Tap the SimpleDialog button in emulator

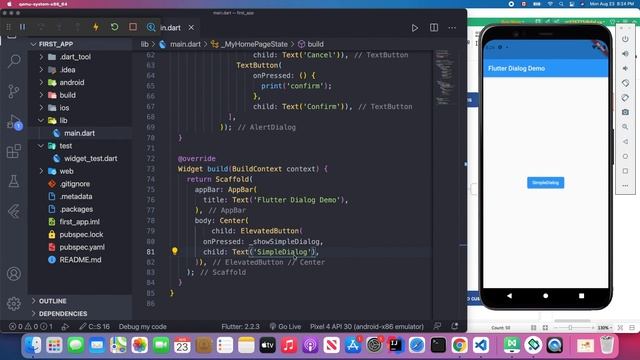point(545,182)
